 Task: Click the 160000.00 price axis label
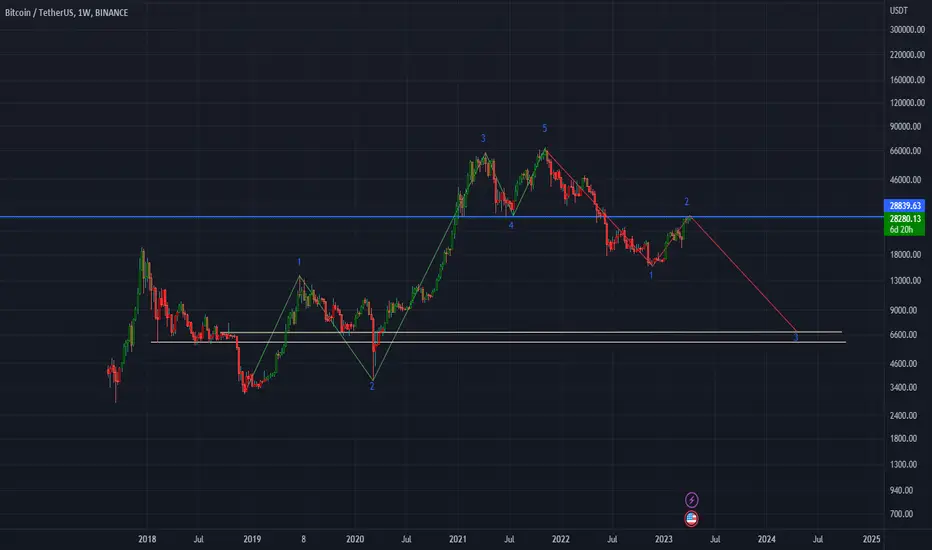[907, 80]
